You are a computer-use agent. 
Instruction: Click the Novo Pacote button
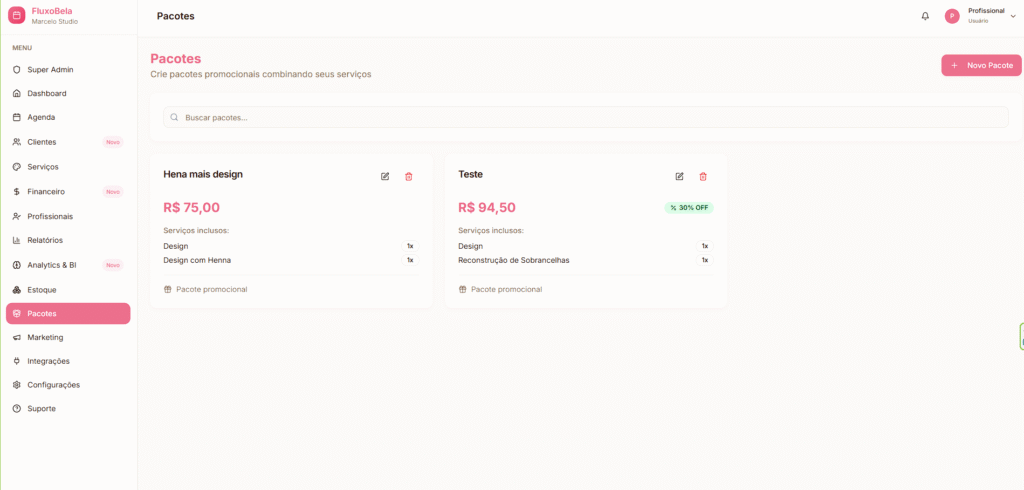981,65
